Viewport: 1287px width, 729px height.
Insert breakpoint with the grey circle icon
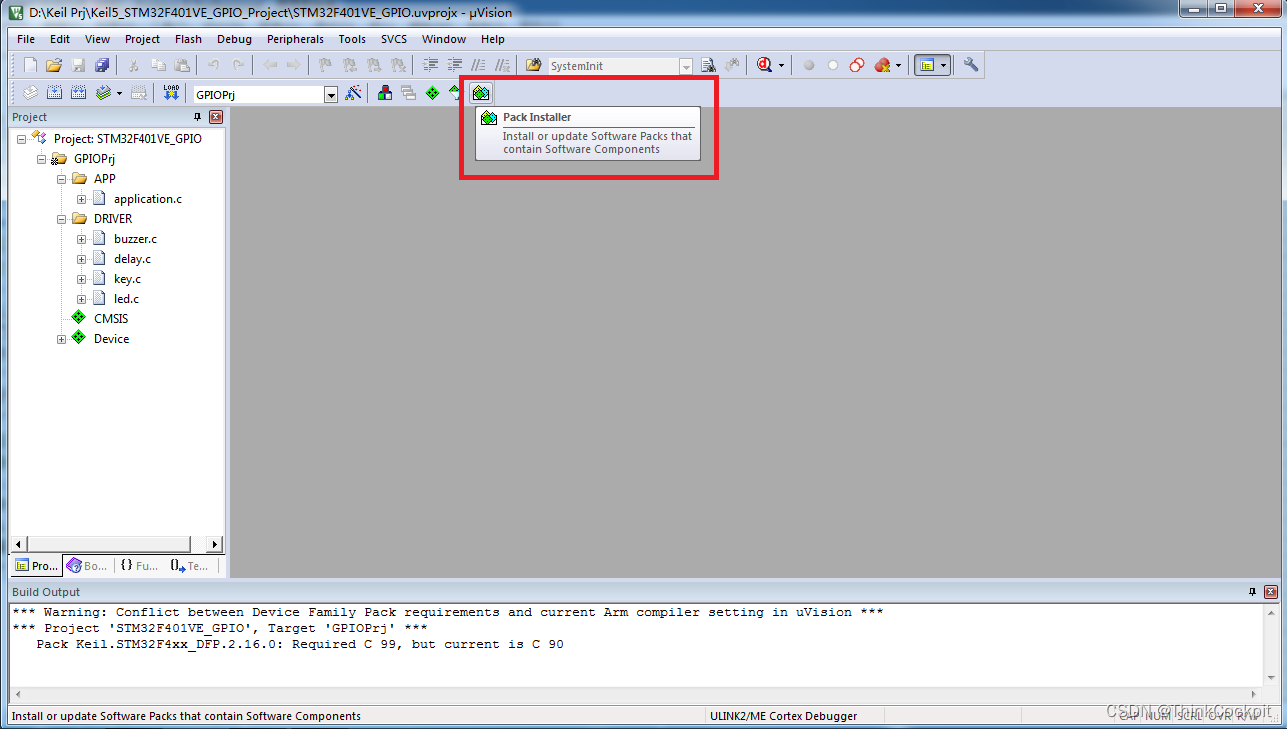click(x=809, y=65)
